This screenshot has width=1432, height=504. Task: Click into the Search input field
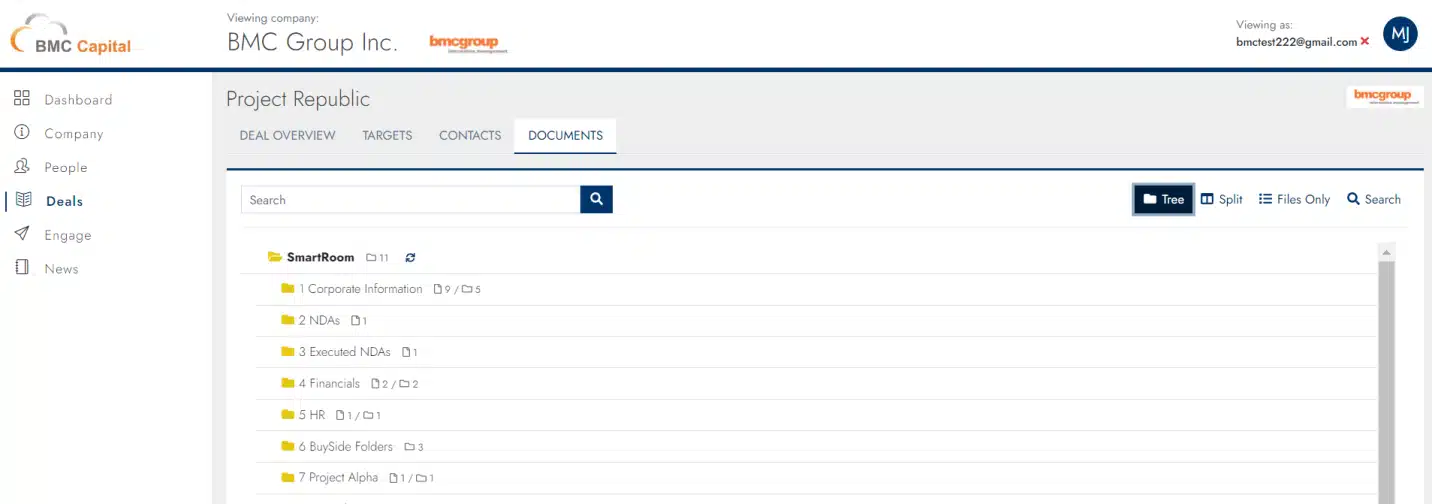coord(411,199)
